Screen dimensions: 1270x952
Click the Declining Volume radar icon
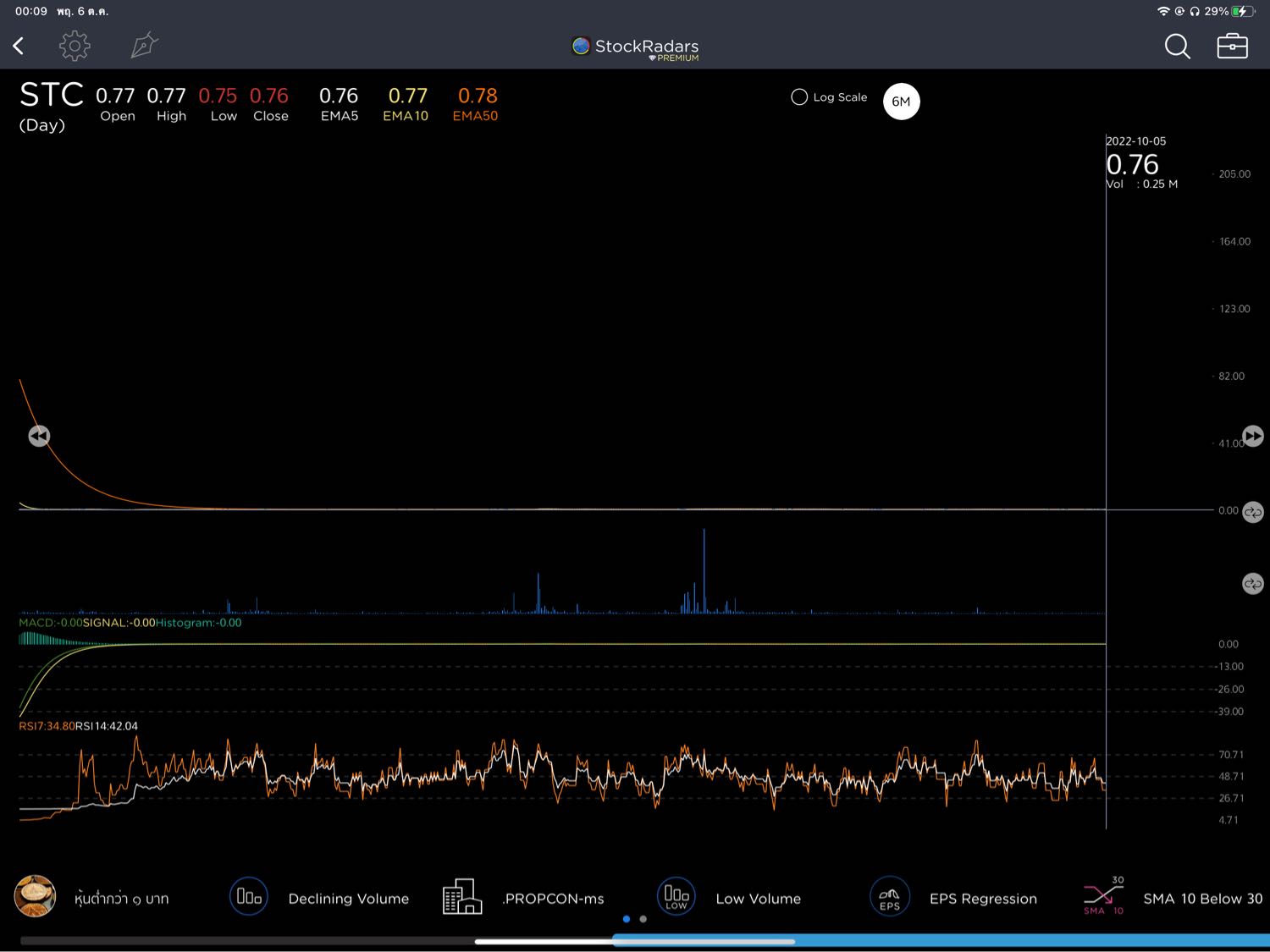pos(249,896)
